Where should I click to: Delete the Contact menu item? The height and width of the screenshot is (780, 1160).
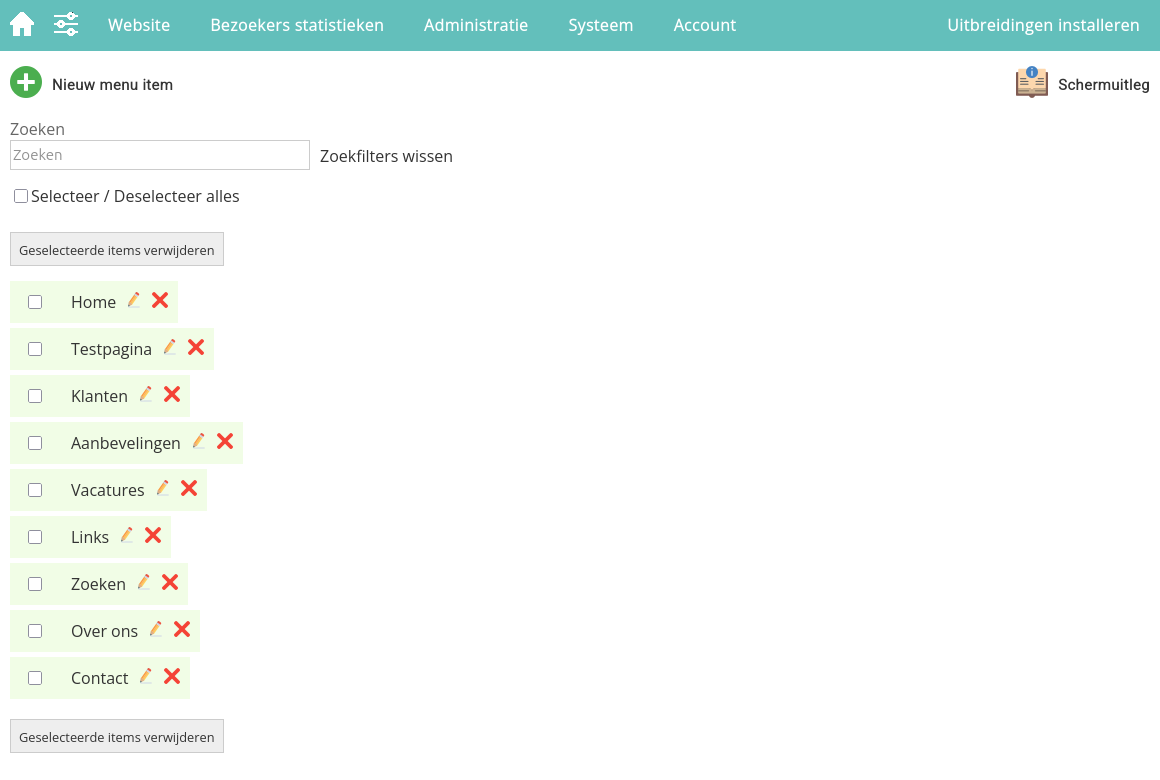[172, 676]
